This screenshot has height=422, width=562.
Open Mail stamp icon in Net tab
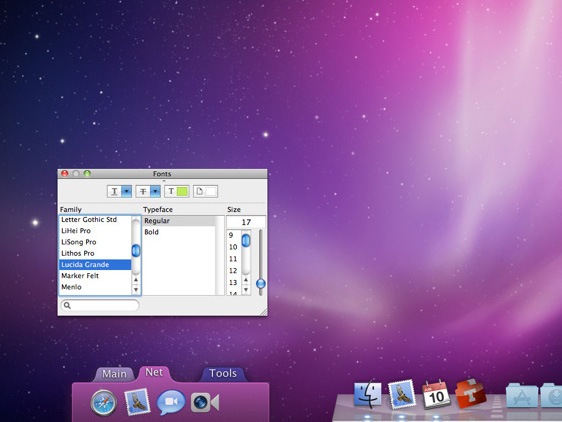pyautogui.click(x=137, y=402)
